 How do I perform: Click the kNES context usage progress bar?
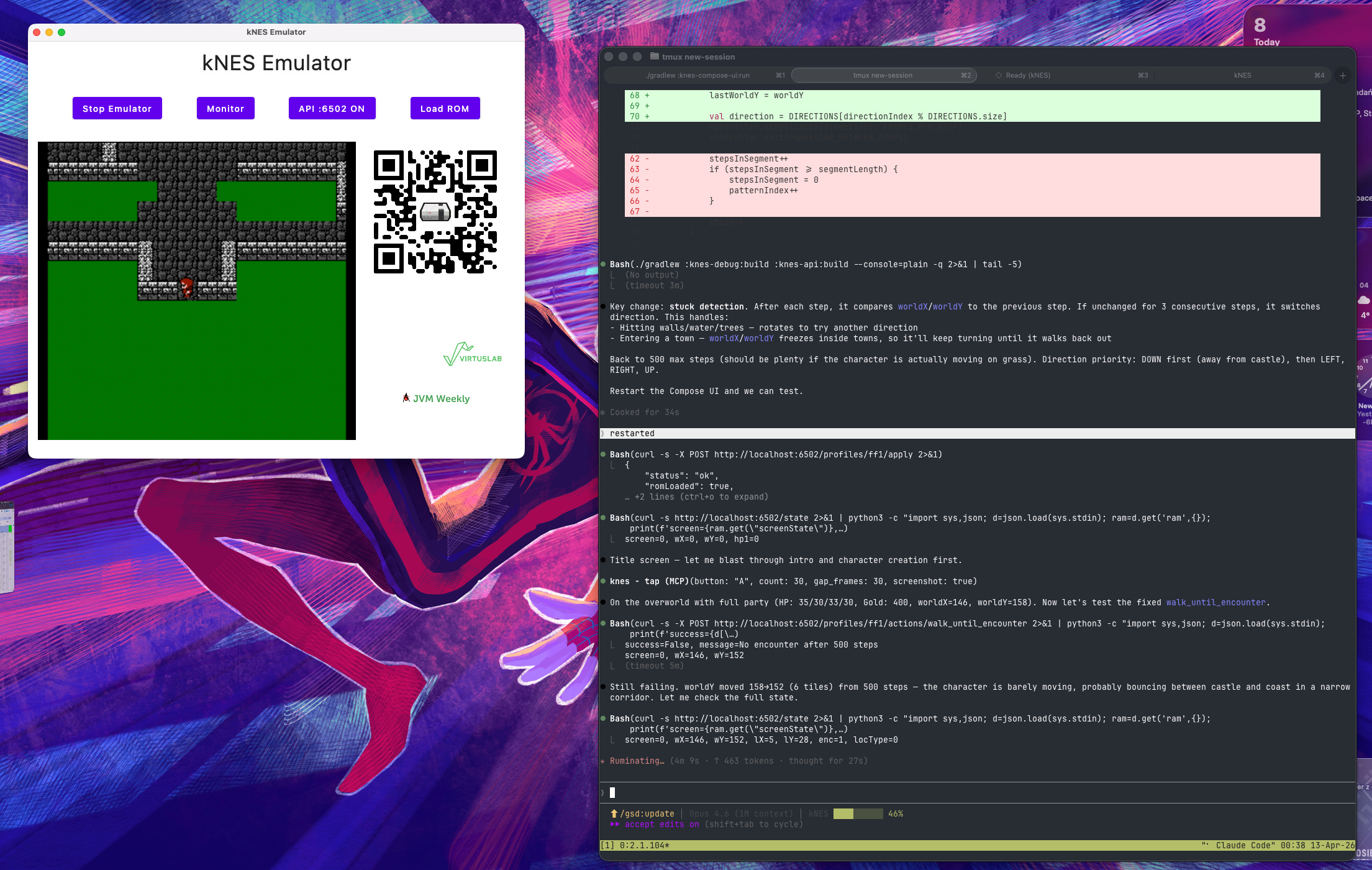(857, 813)
